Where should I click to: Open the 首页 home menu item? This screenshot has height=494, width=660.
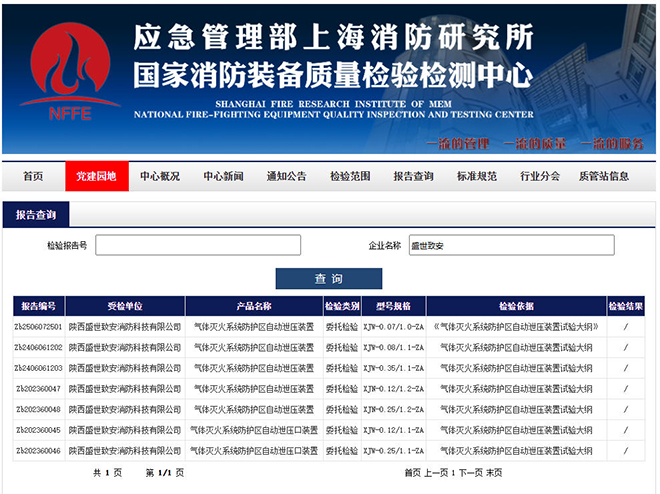(33, 176)
